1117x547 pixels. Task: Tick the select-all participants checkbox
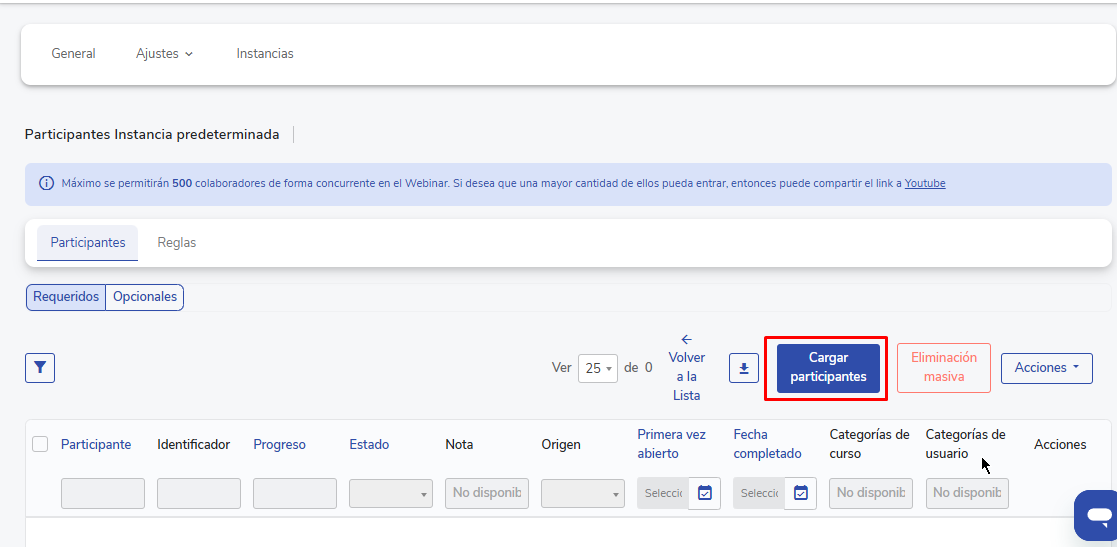click(x=40, y=444)
